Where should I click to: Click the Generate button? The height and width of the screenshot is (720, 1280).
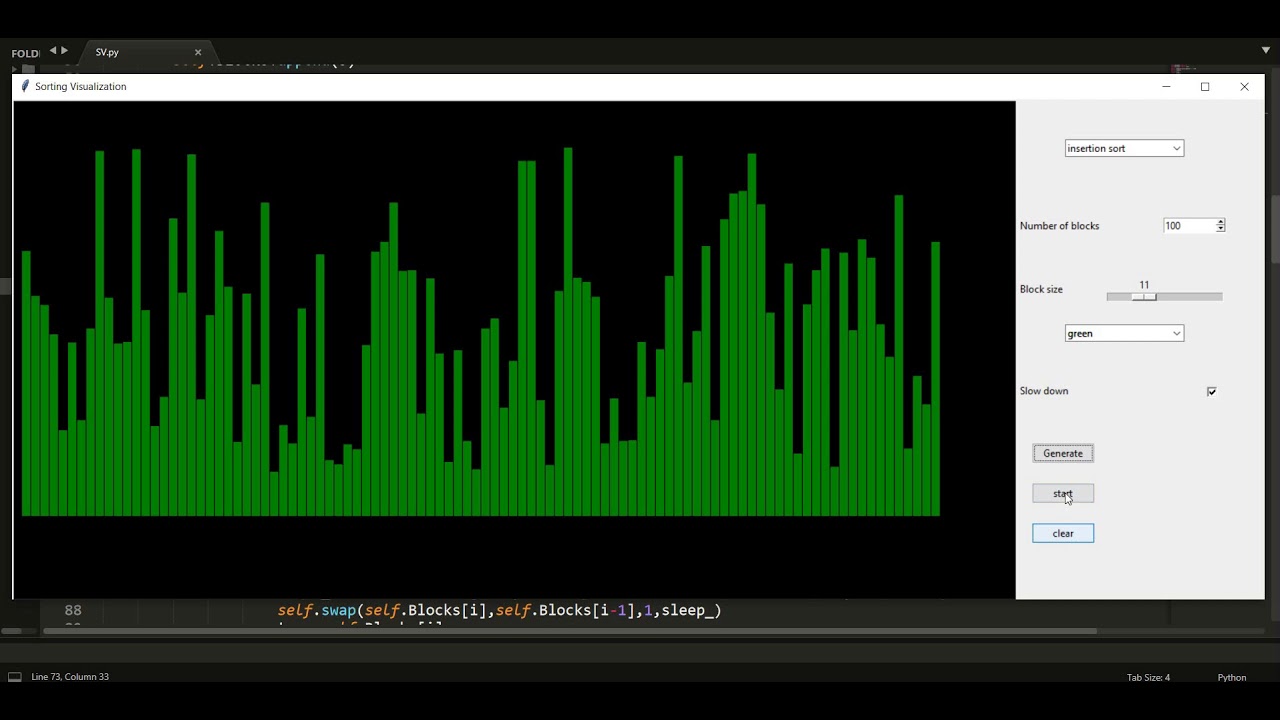point(1063,453)
